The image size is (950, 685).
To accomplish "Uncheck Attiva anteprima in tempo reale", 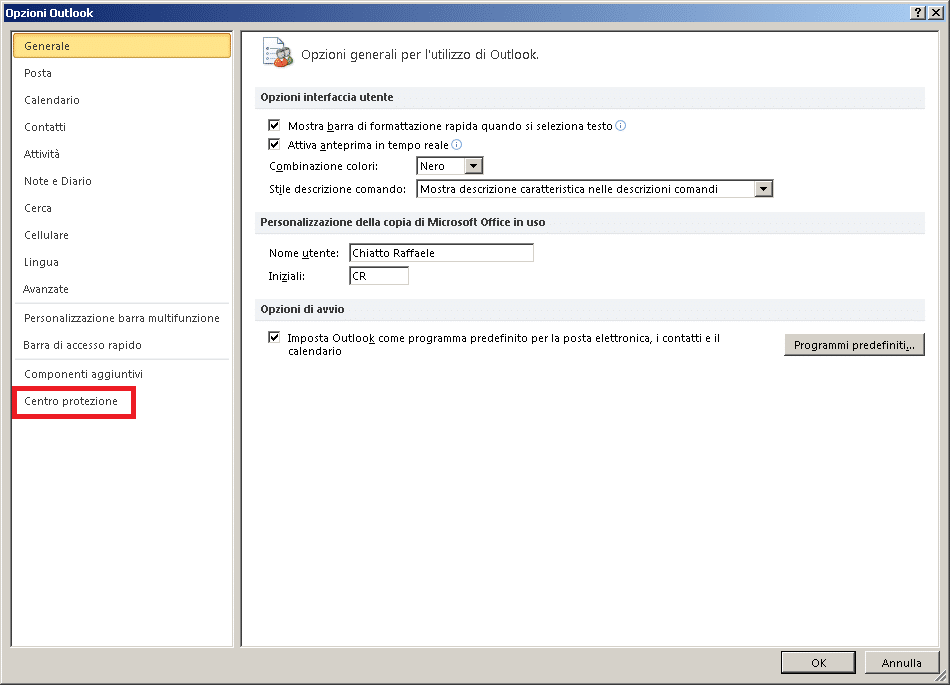I will tap(274, 144).
